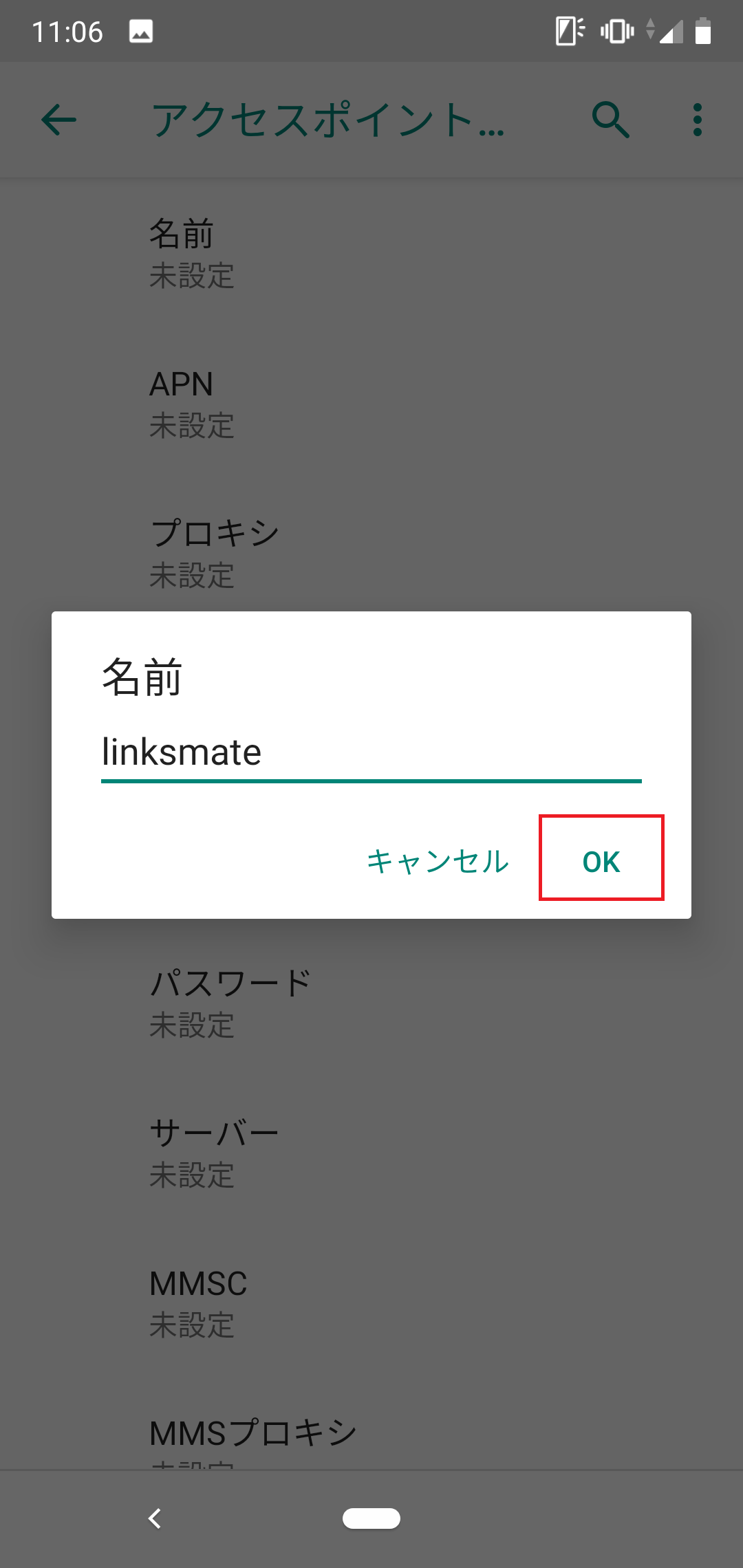Viewport: 743px width, 1568px height.
Task: Tap the battery icon in the status bar
Action: click(x=703, y=30)
